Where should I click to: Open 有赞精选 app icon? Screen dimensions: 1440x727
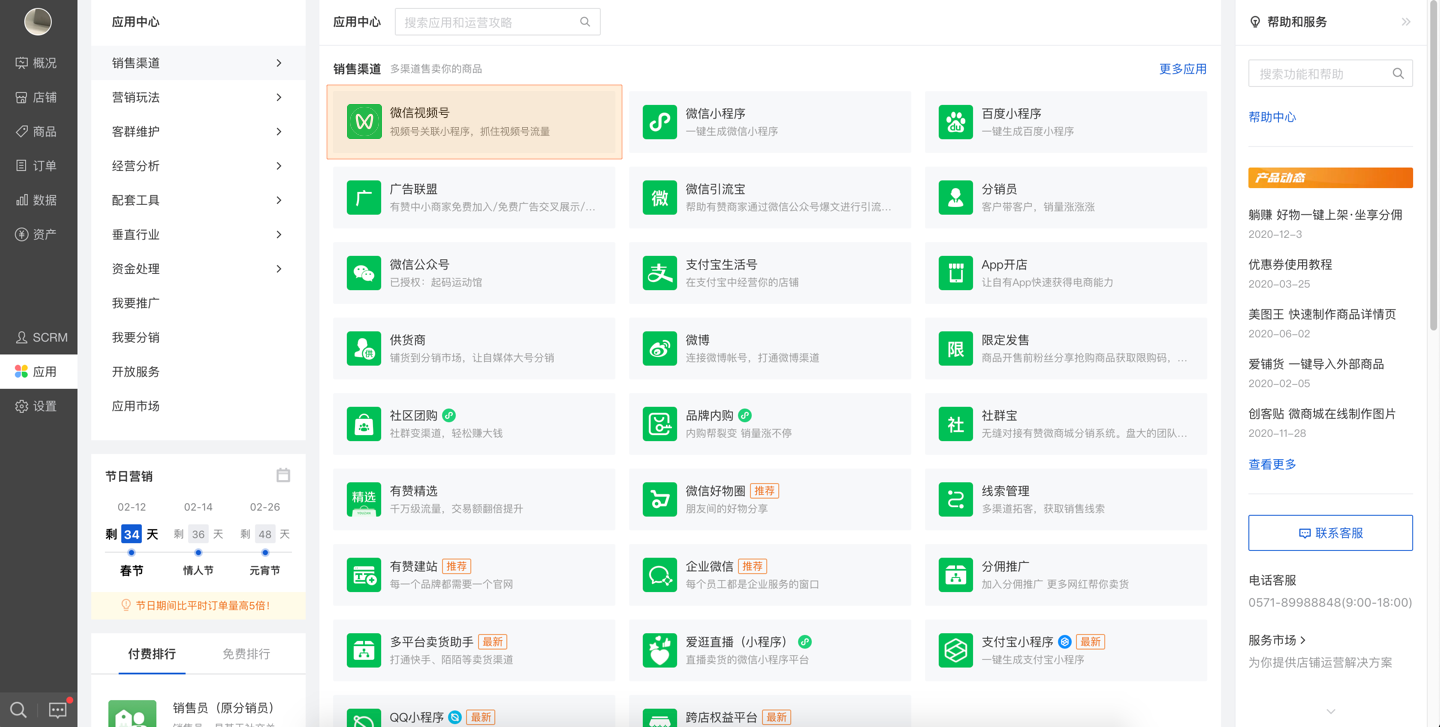(364, 499)
